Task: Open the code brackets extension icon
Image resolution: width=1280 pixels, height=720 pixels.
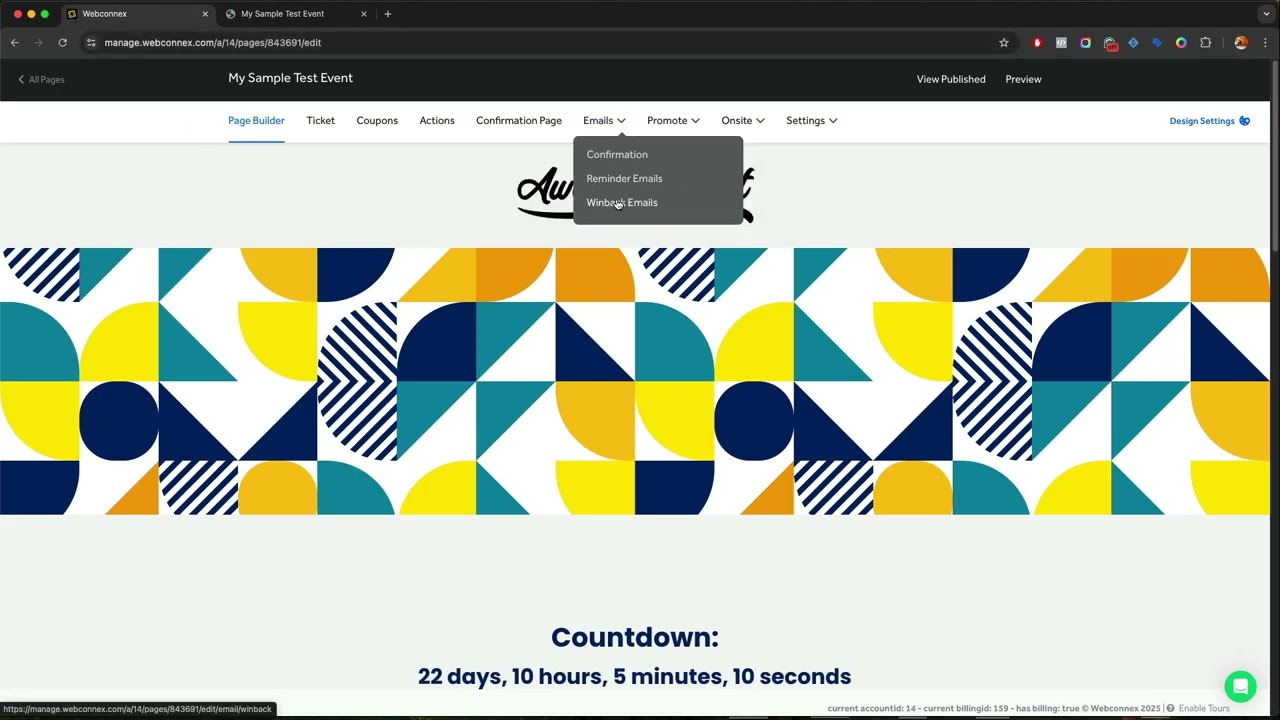Action: 1061,43
